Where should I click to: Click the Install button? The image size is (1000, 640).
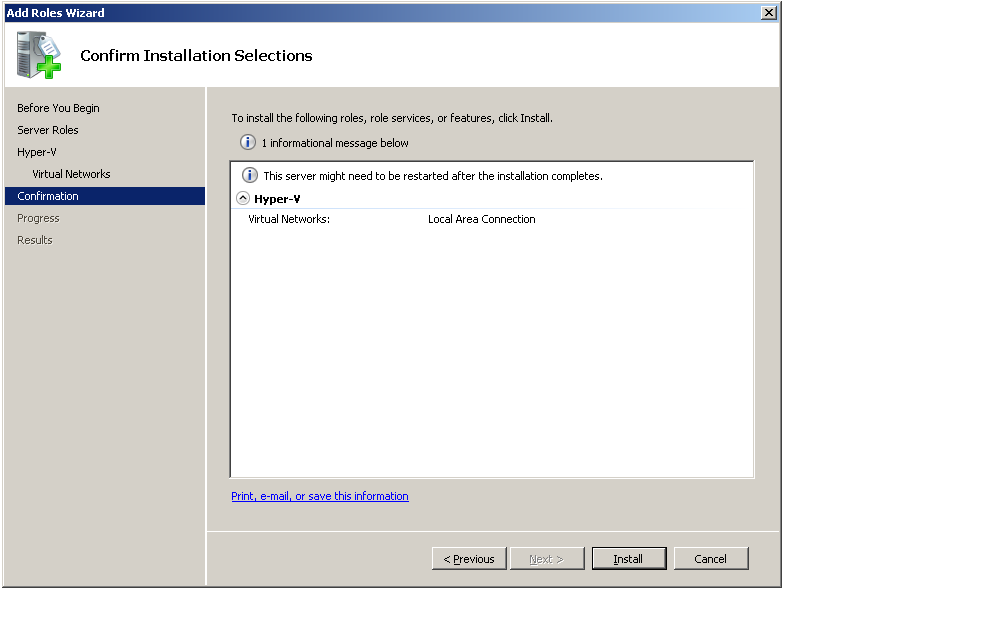(x=629, y=558)
